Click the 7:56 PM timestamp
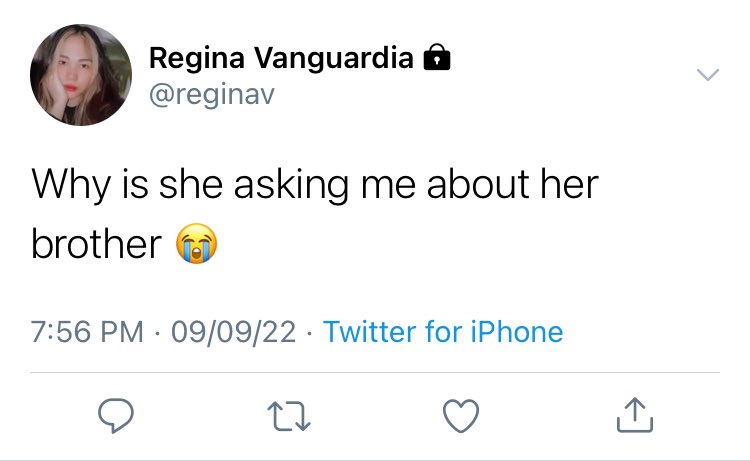This screenshot has height=461, width=750. coord(87,332)
